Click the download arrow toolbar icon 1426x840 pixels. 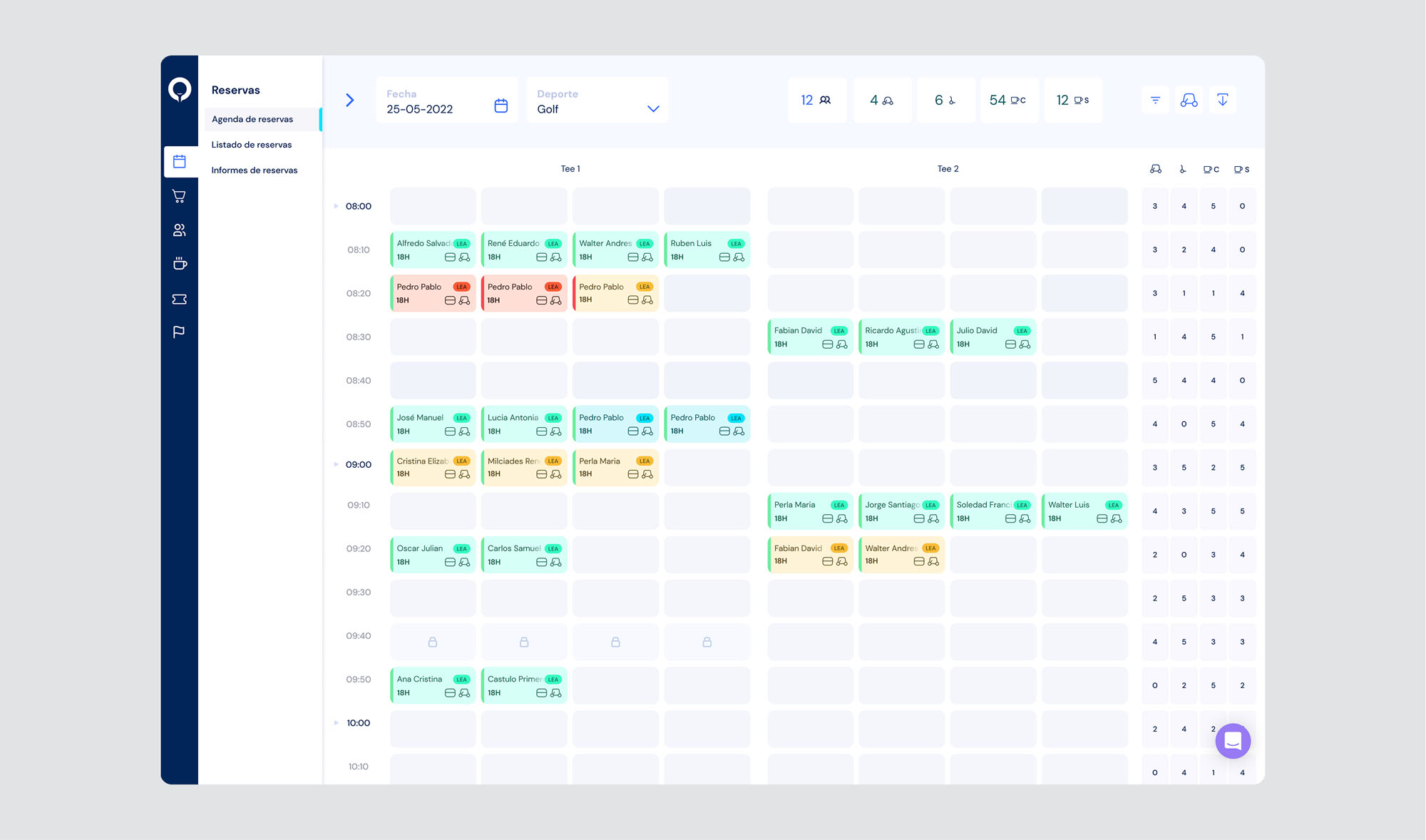1222,100
